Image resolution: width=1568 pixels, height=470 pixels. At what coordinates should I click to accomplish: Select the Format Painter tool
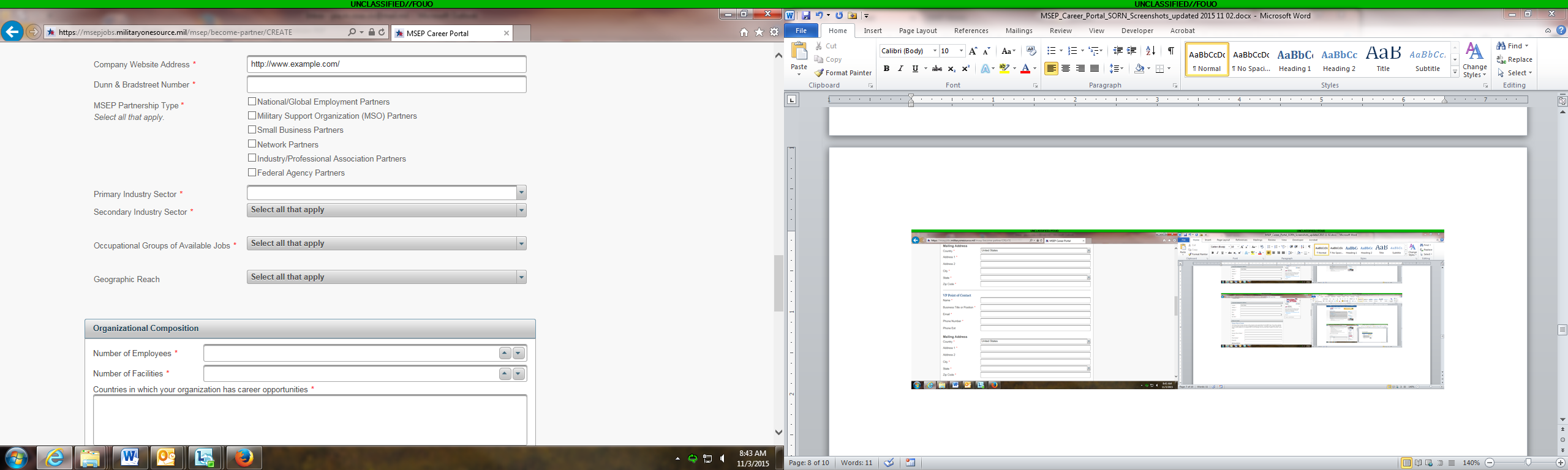[843, 73]
